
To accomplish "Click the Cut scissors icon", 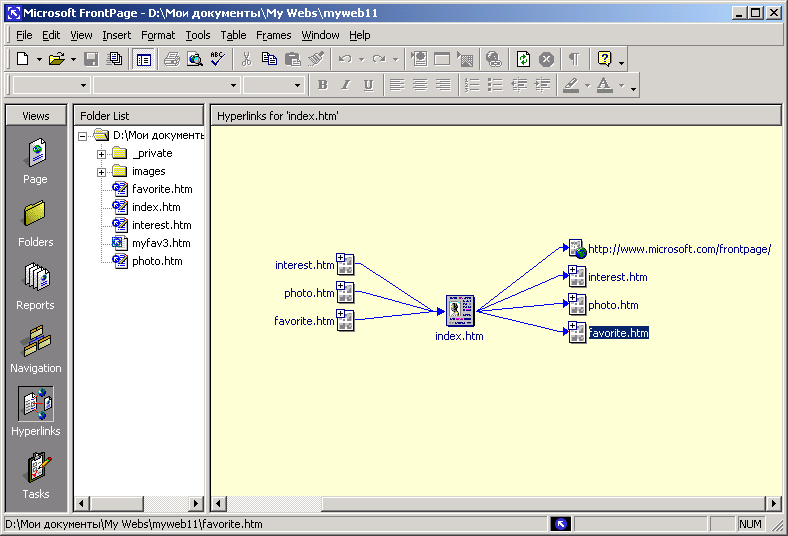I will click(x=246, y=59).
